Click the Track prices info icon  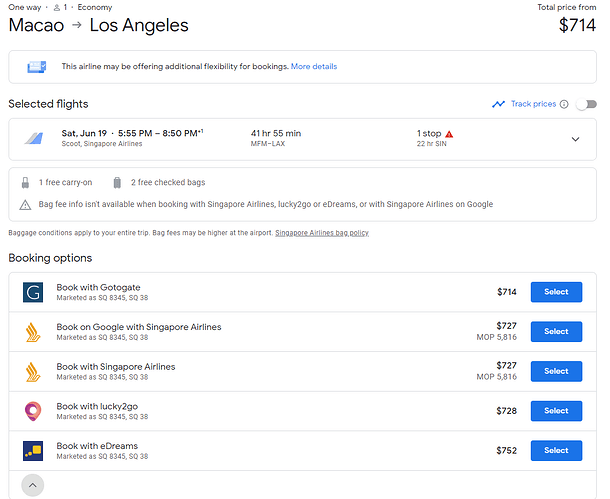(564, 104)
